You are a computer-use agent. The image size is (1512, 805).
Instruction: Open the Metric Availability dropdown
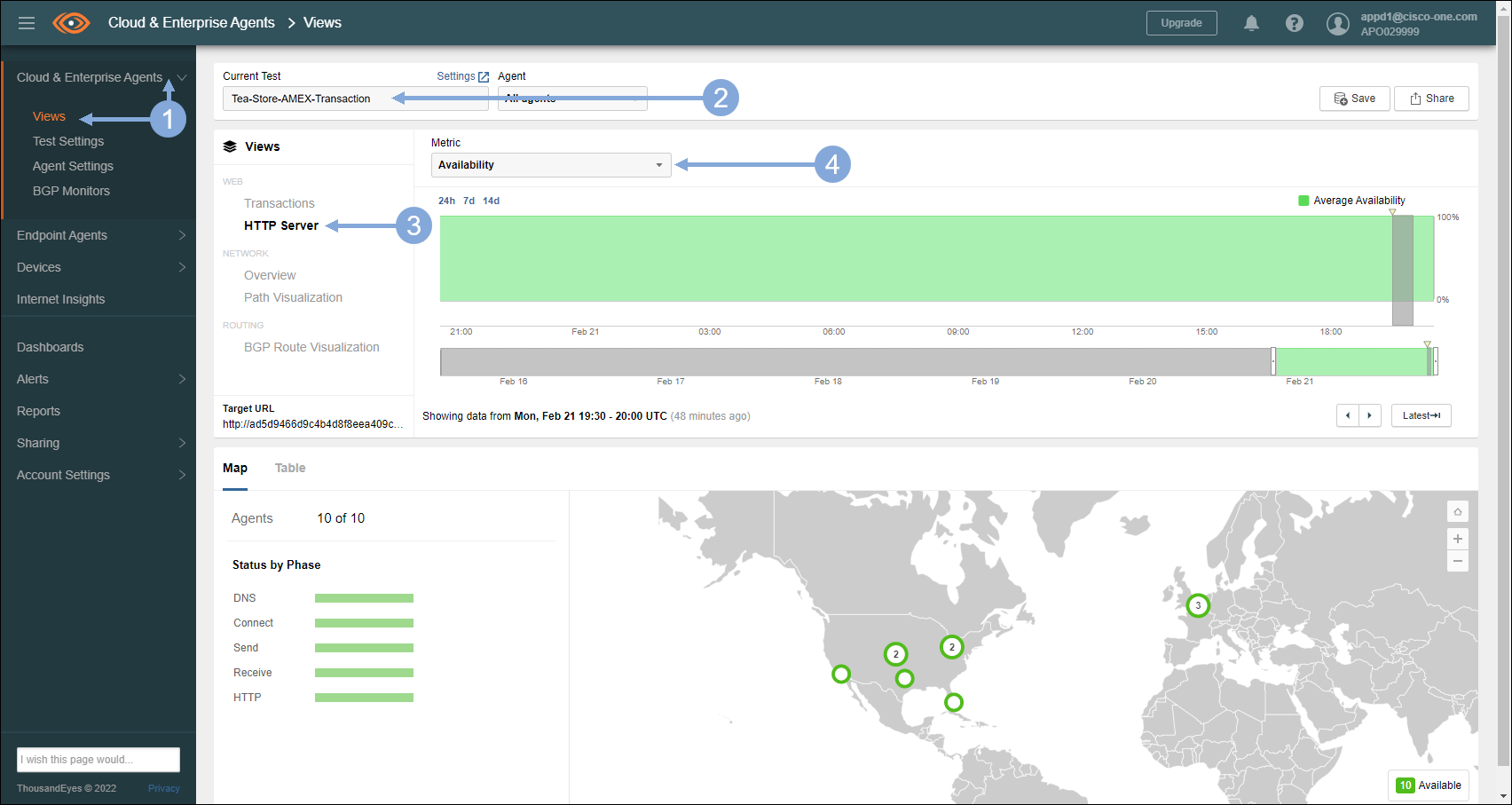coord(550,165)
